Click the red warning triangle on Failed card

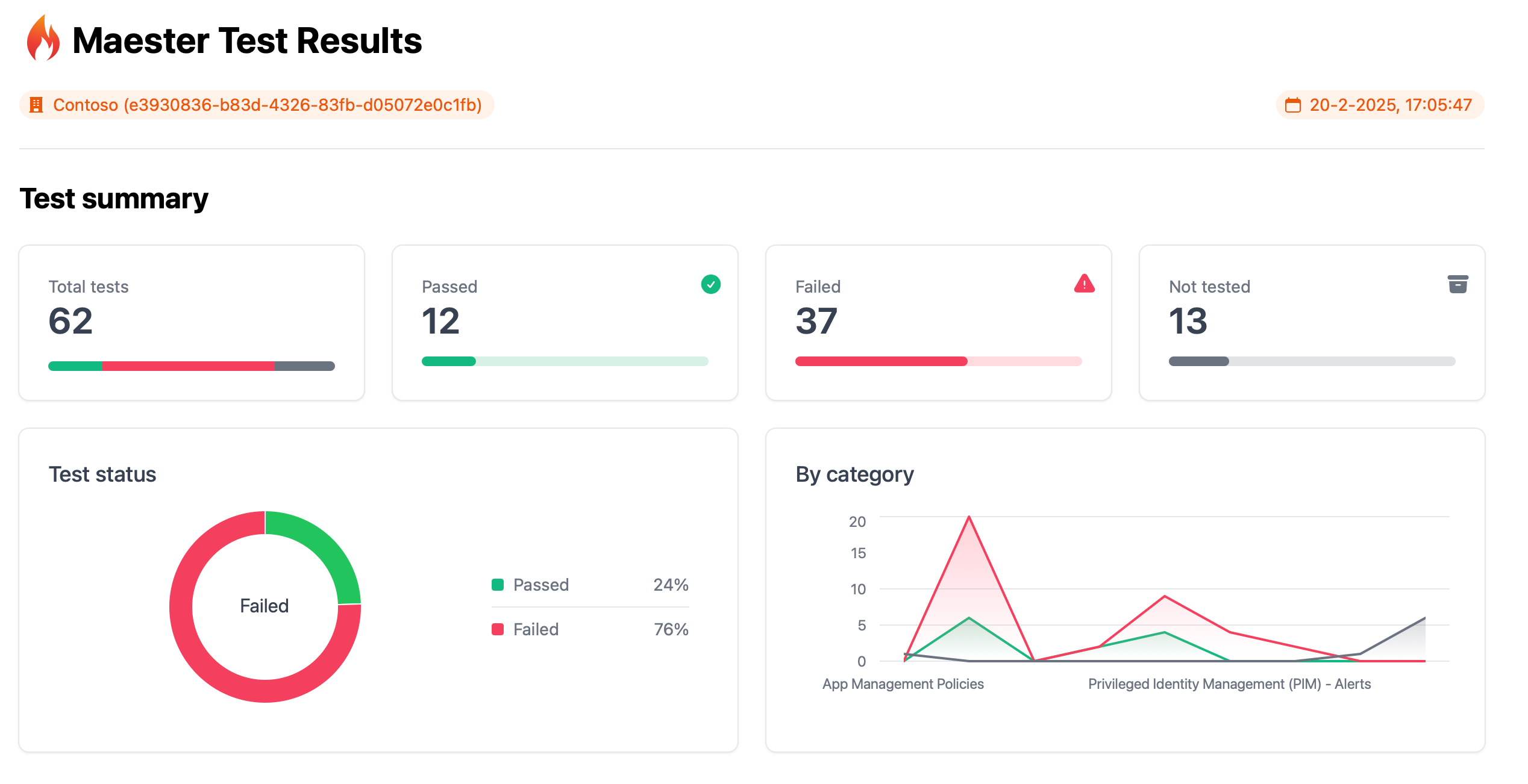click(x=1084, y=284)
